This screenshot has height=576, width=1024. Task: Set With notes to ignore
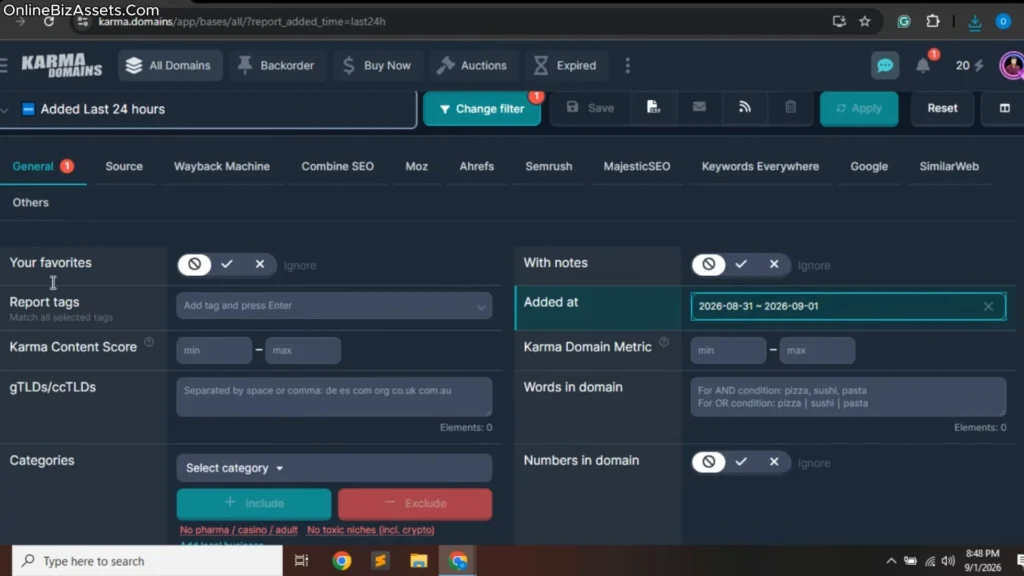click(x=709, y=264)
